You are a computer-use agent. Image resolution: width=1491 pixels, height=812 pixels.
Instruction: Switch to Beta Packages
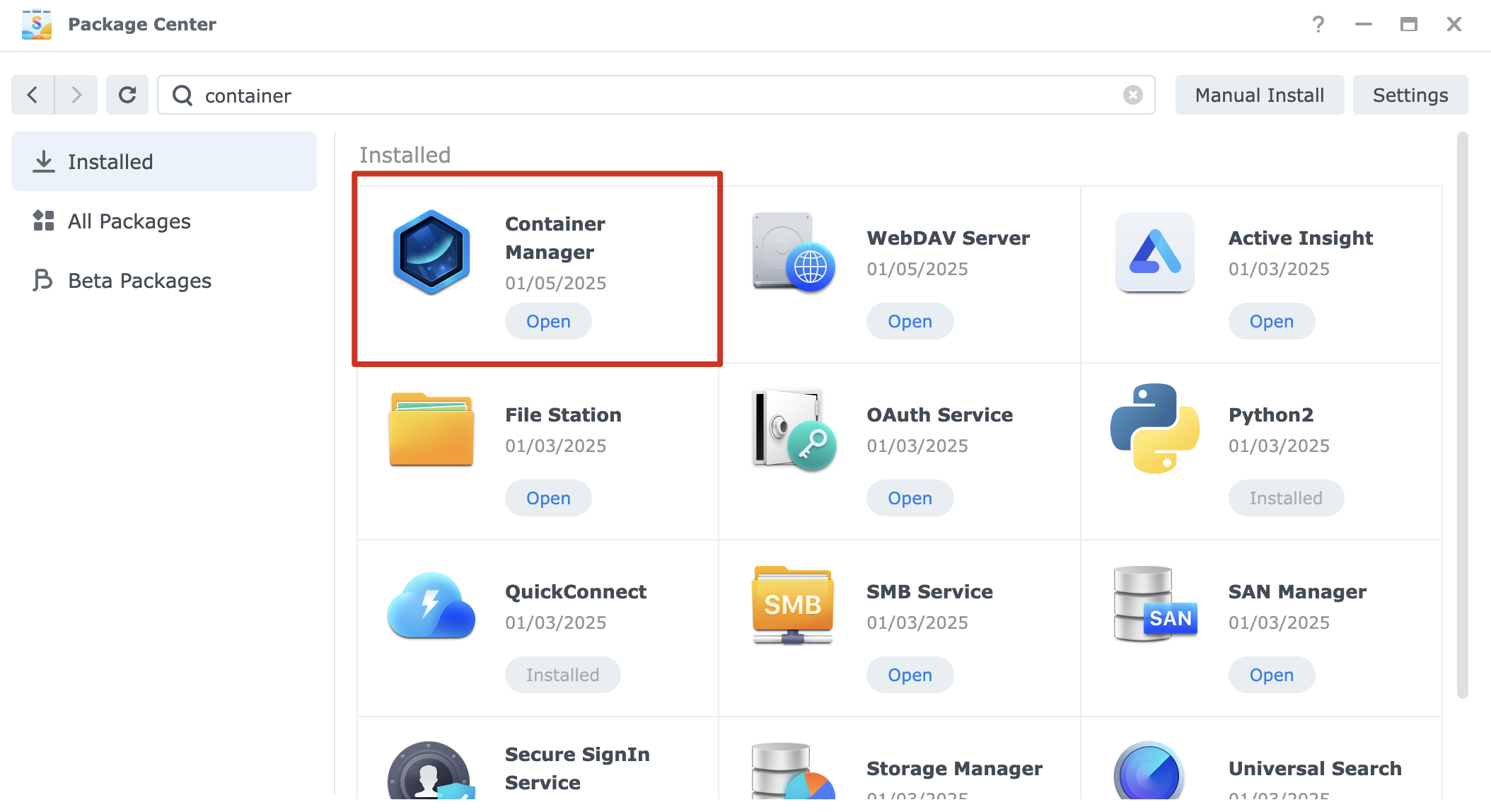coord(164,280)
